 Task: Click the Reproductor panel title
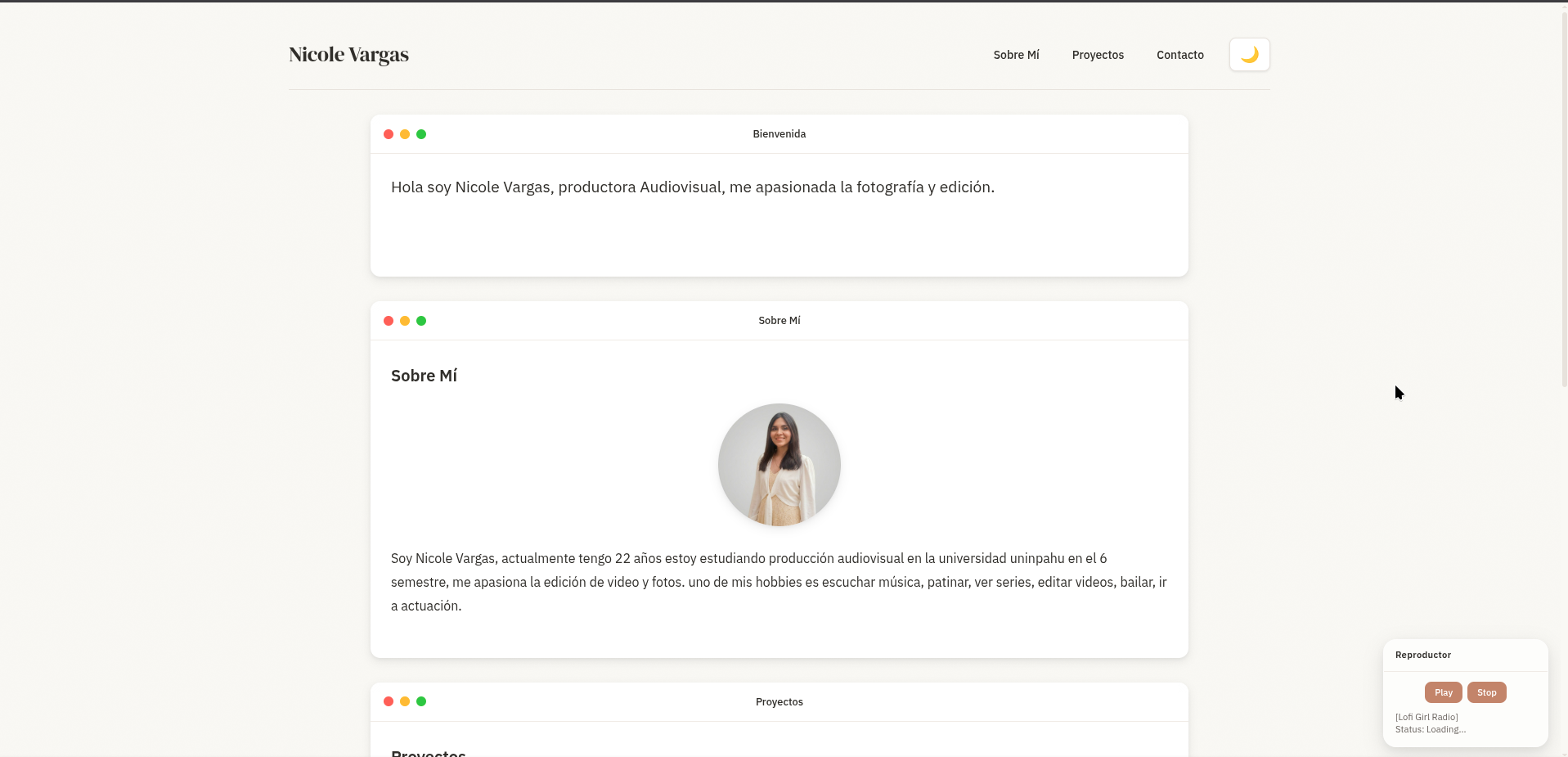pos(1422,655)
